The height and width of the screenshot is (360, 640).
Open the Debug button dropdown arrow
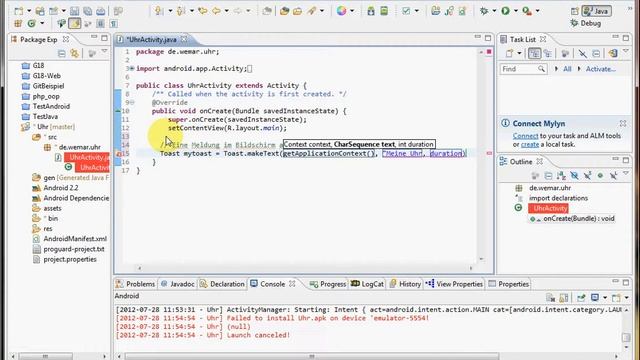[x=494, y=11]
